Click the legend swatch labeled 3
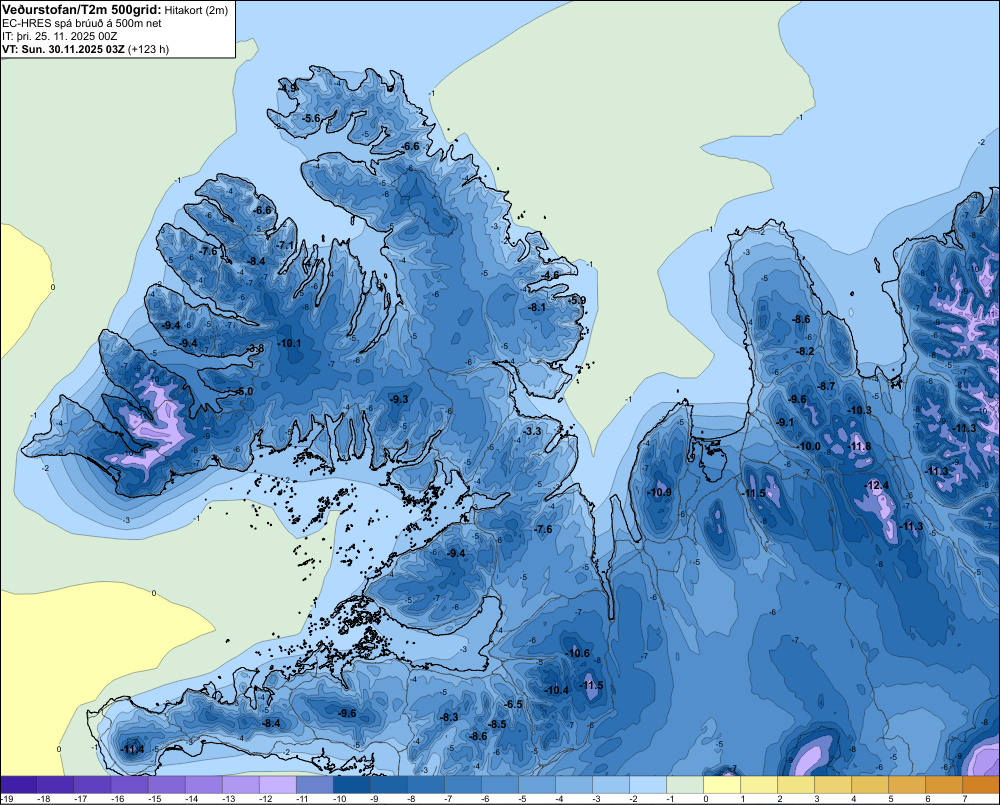The image size is (1000, 805). coord(833,785)
